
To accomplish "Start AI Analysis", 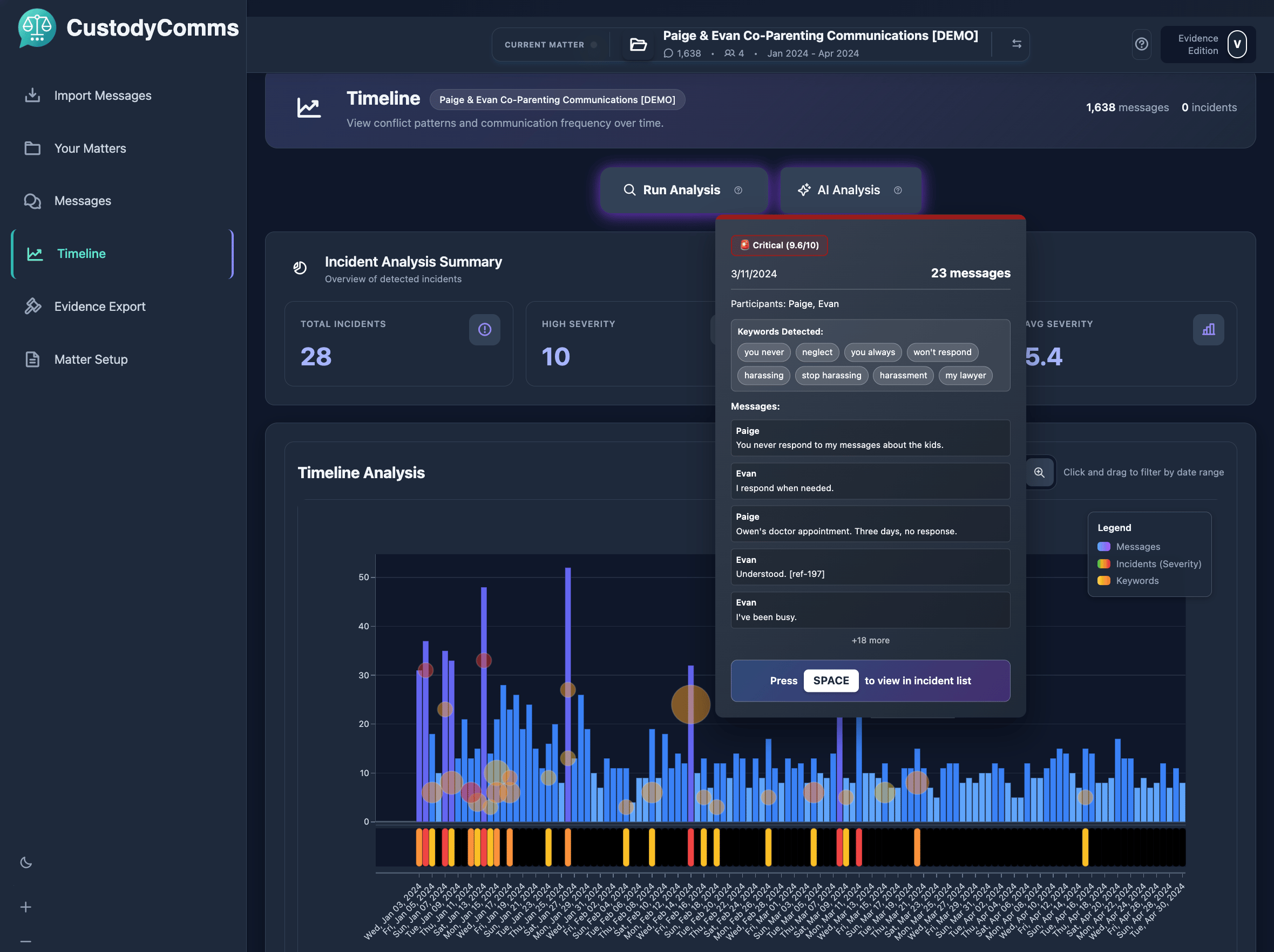I will coord(850,190).
